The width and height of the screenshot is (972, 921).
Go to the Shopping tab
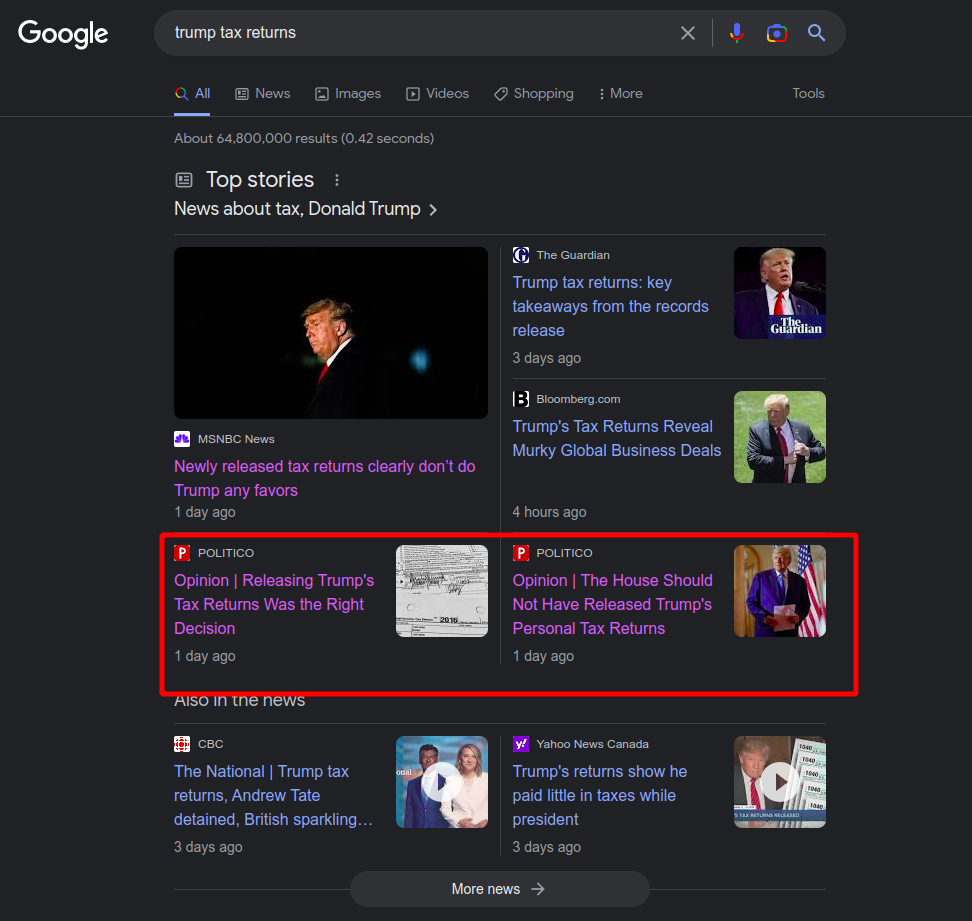tap(533, 94)
